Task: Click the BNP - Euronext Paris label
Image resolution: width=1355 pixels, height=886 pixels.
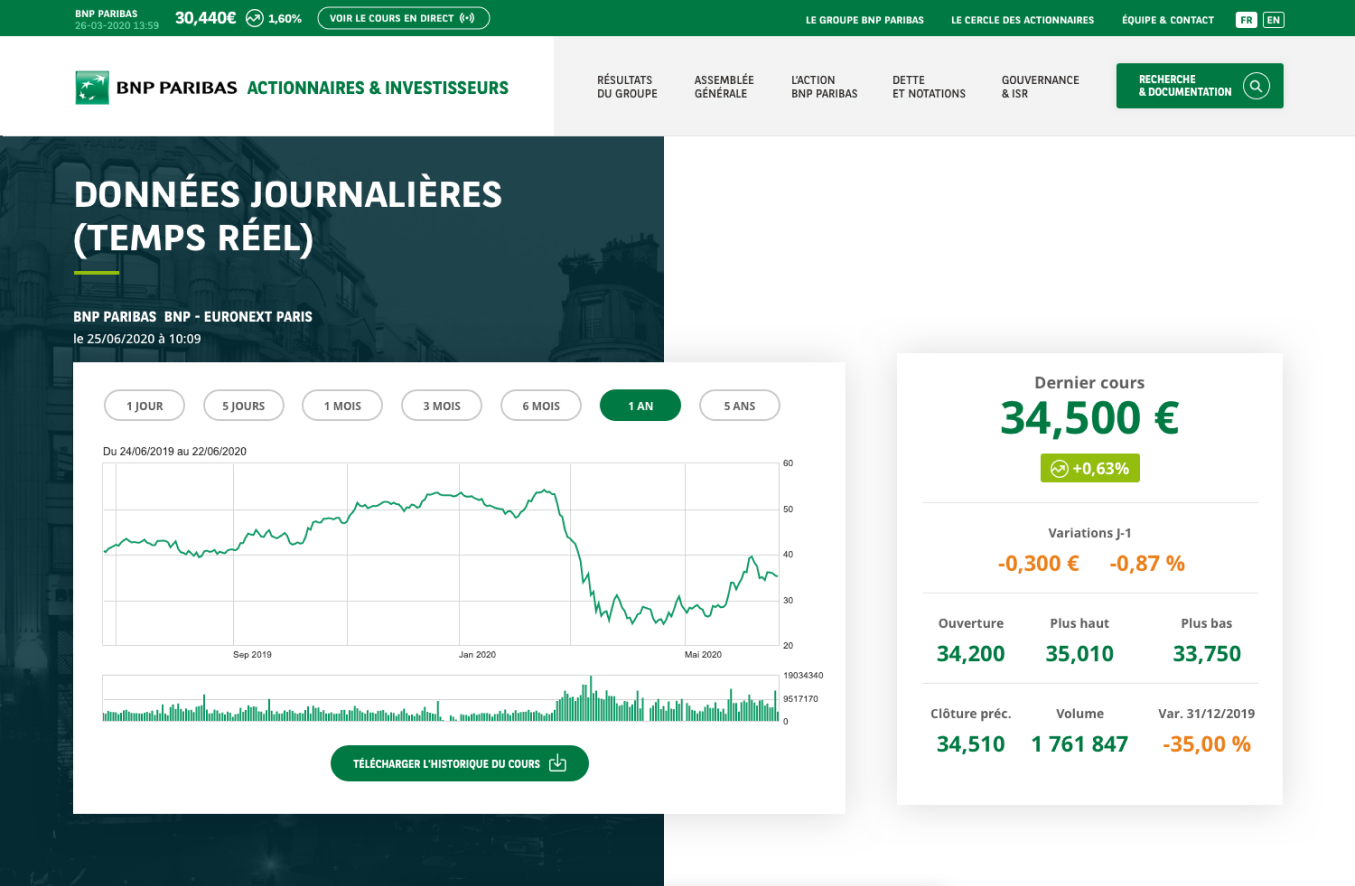Action: click(238, 317)
